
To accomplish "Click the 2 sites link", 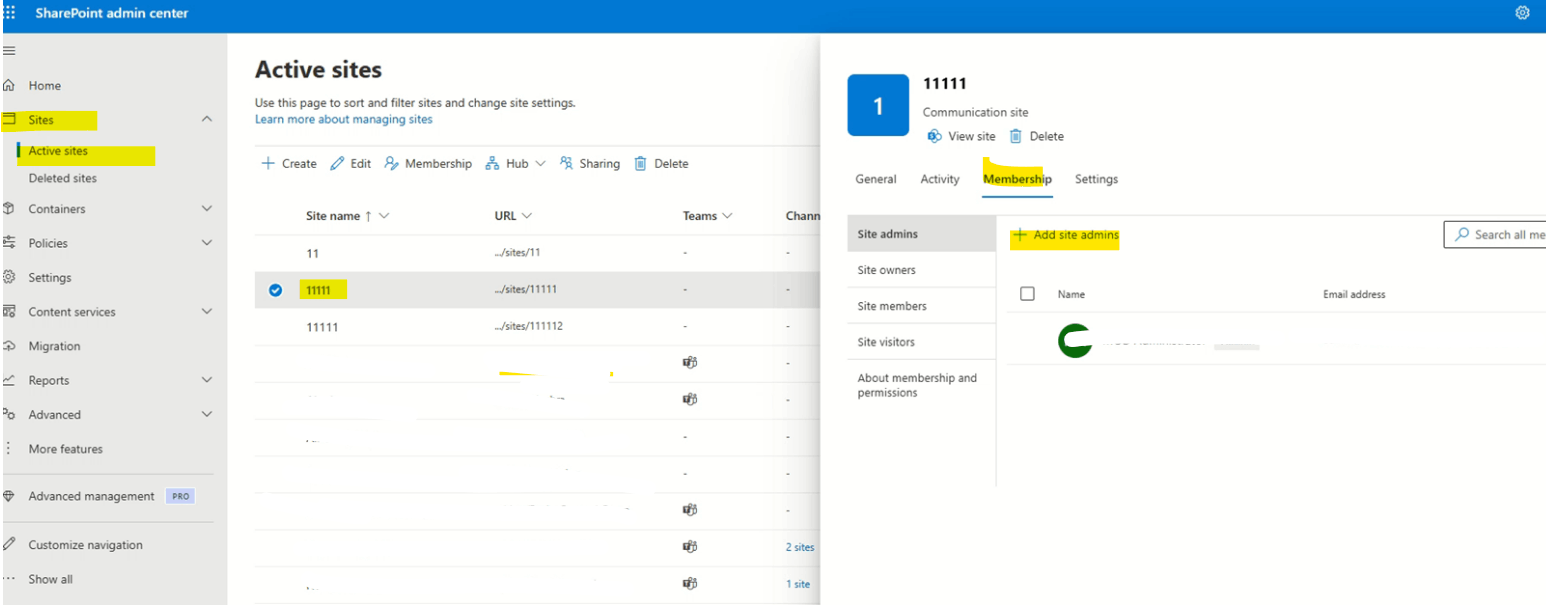I will click(800, 547).
